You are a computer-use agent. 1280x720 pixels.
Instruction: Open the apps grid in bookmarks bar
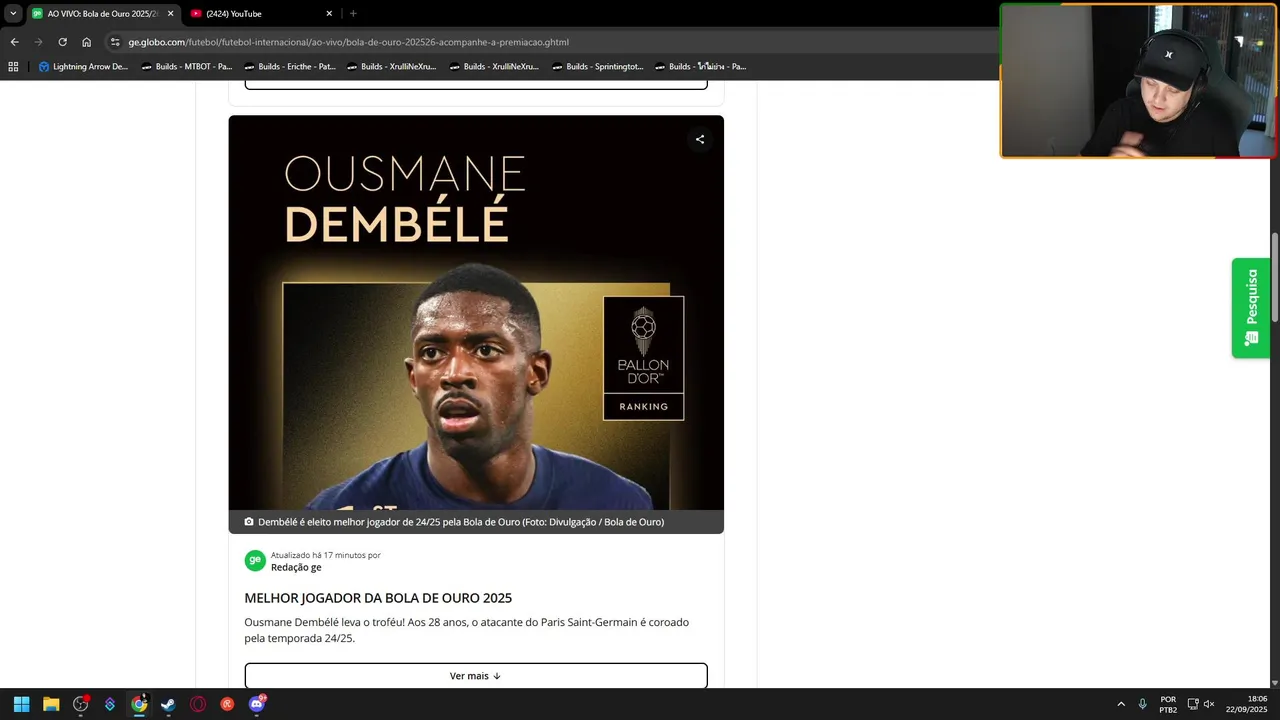(13, 67)
